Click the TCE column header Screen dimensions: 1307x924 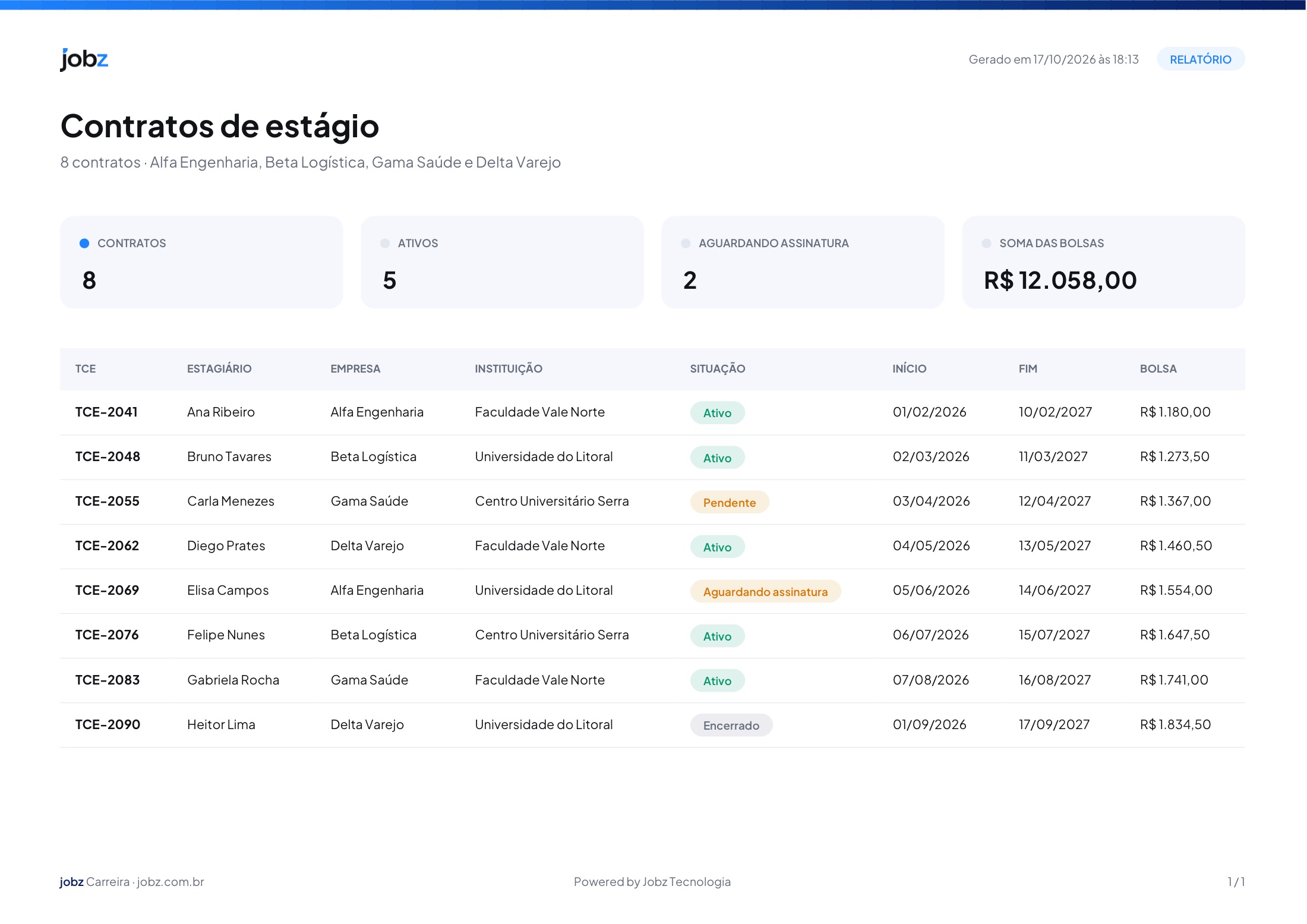pos(86,368)
